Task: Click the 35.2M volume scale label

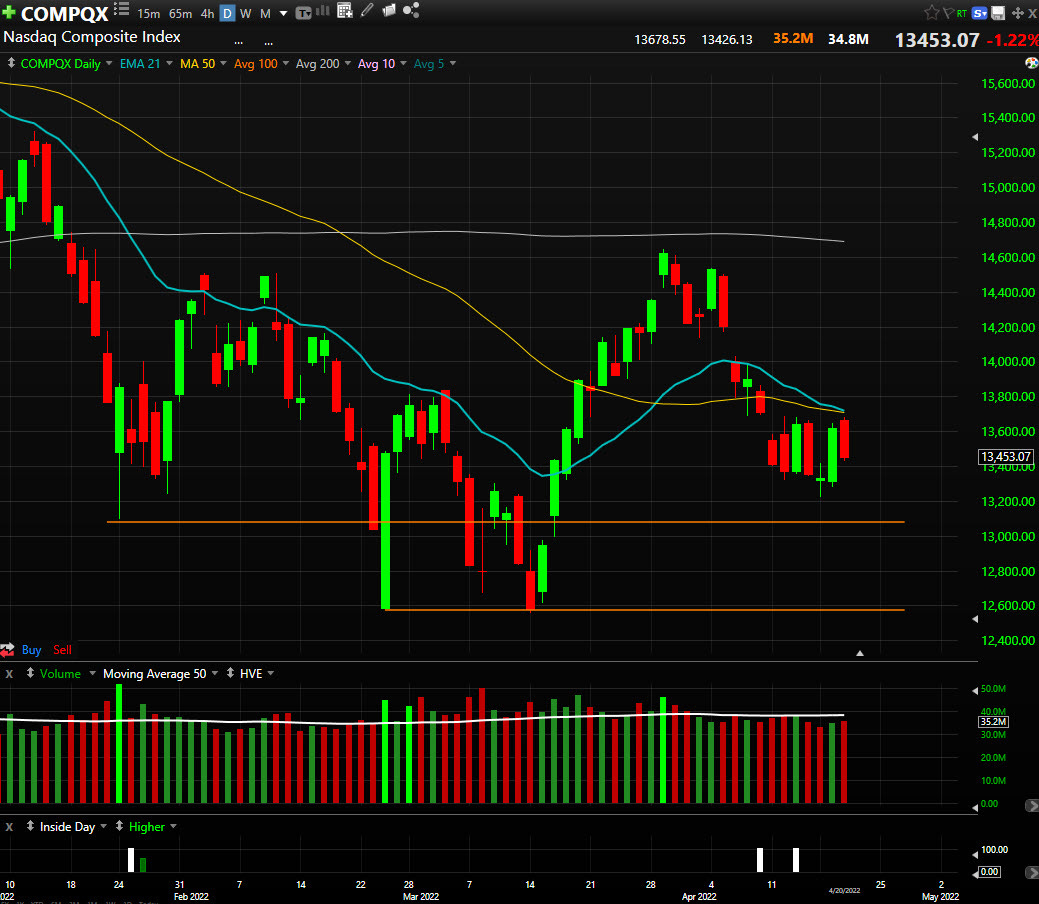Action: point(993,722)
